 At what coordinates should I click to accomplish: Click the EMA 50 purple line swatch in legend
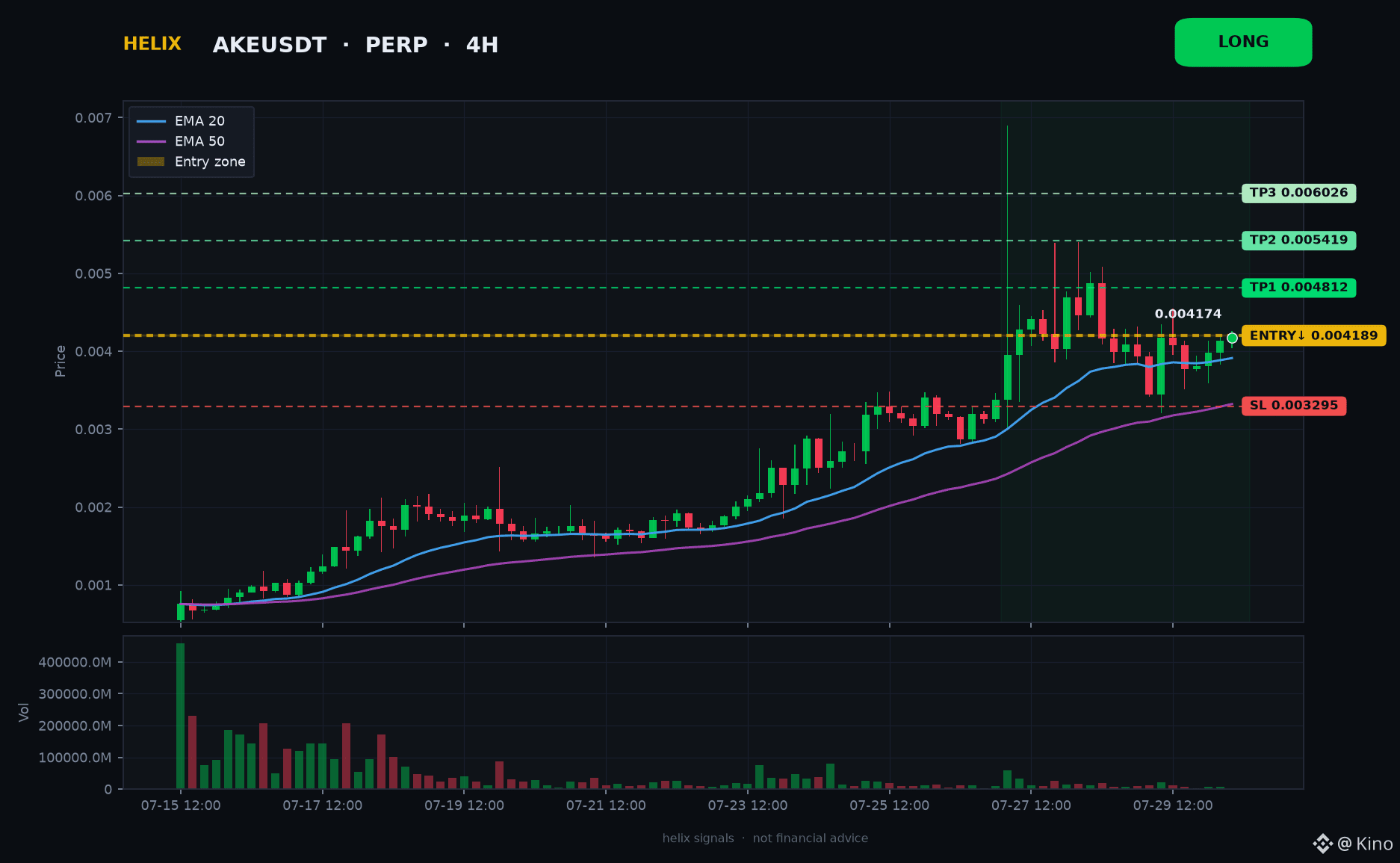click(x=151, y=141)
